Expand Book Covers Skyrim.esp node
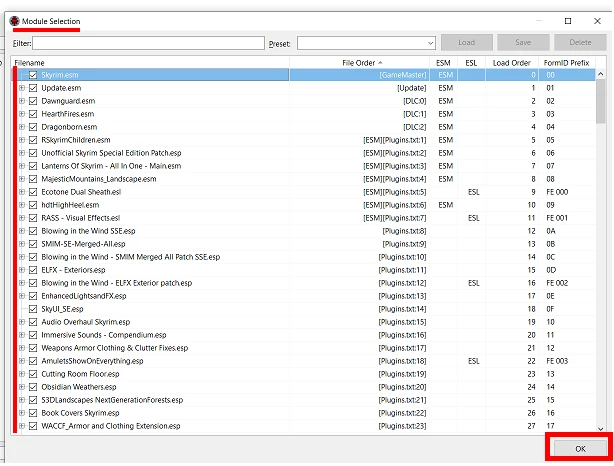This screenshot has height=466, width=614. [x=22, y=413]
